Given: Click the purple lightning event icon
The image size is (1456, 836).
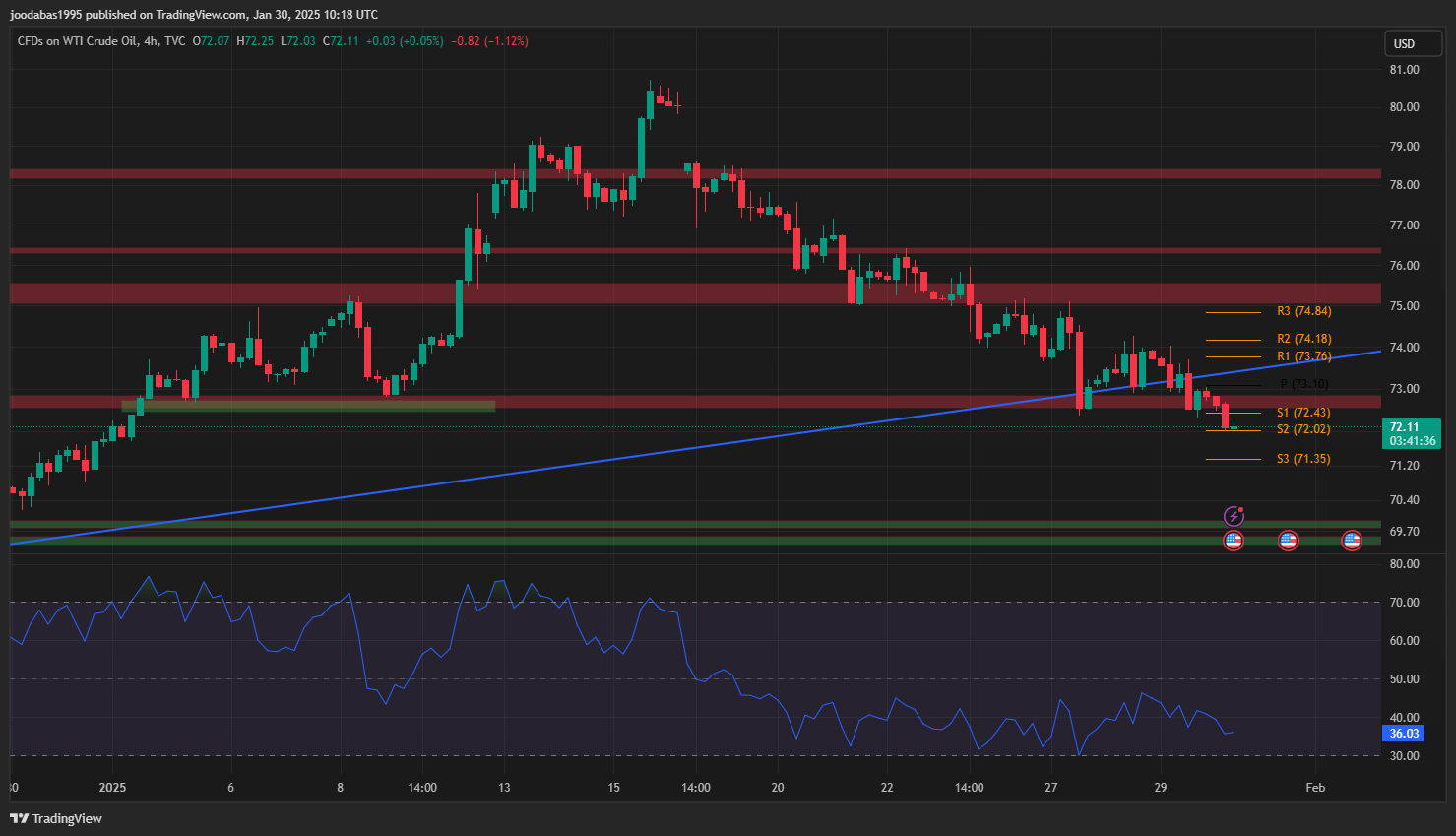Looking at the screenshot, I should coord(1234,517).
